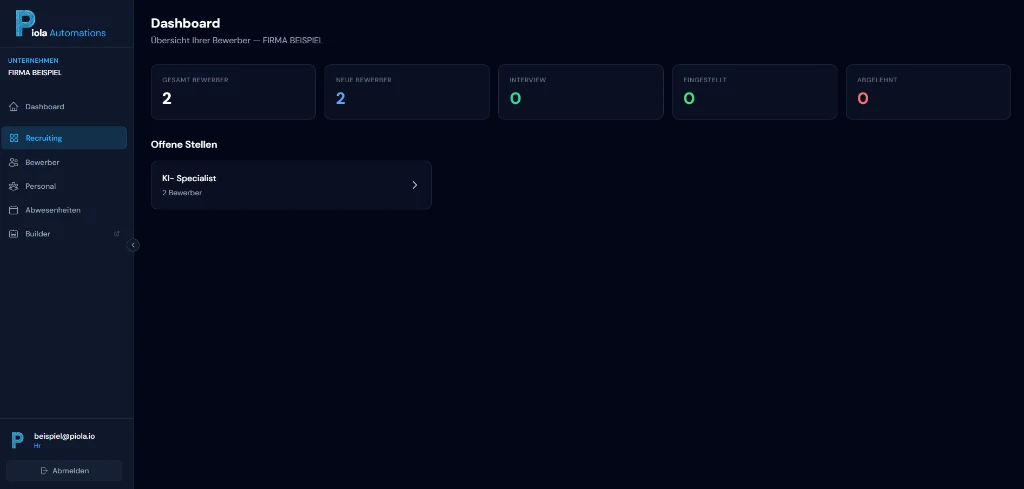This screenshot has height=489, width=1024.
Task: Click the Abwesenheiten calendar icon
Action: pyautogui.click(x=14, y=210)
